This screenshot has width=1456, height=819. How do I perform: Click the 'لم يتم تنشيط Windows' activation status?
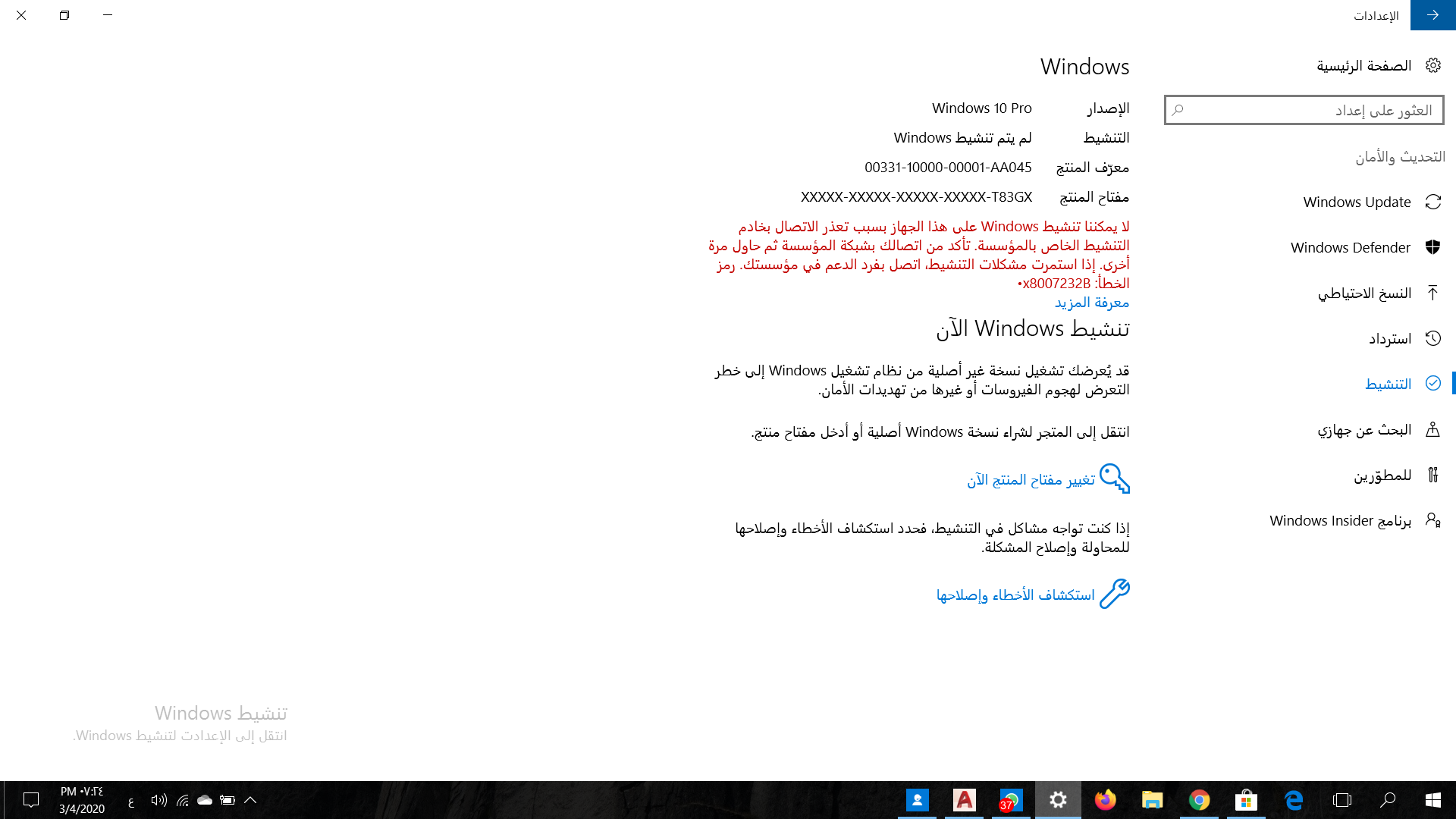tap(962, 137)
